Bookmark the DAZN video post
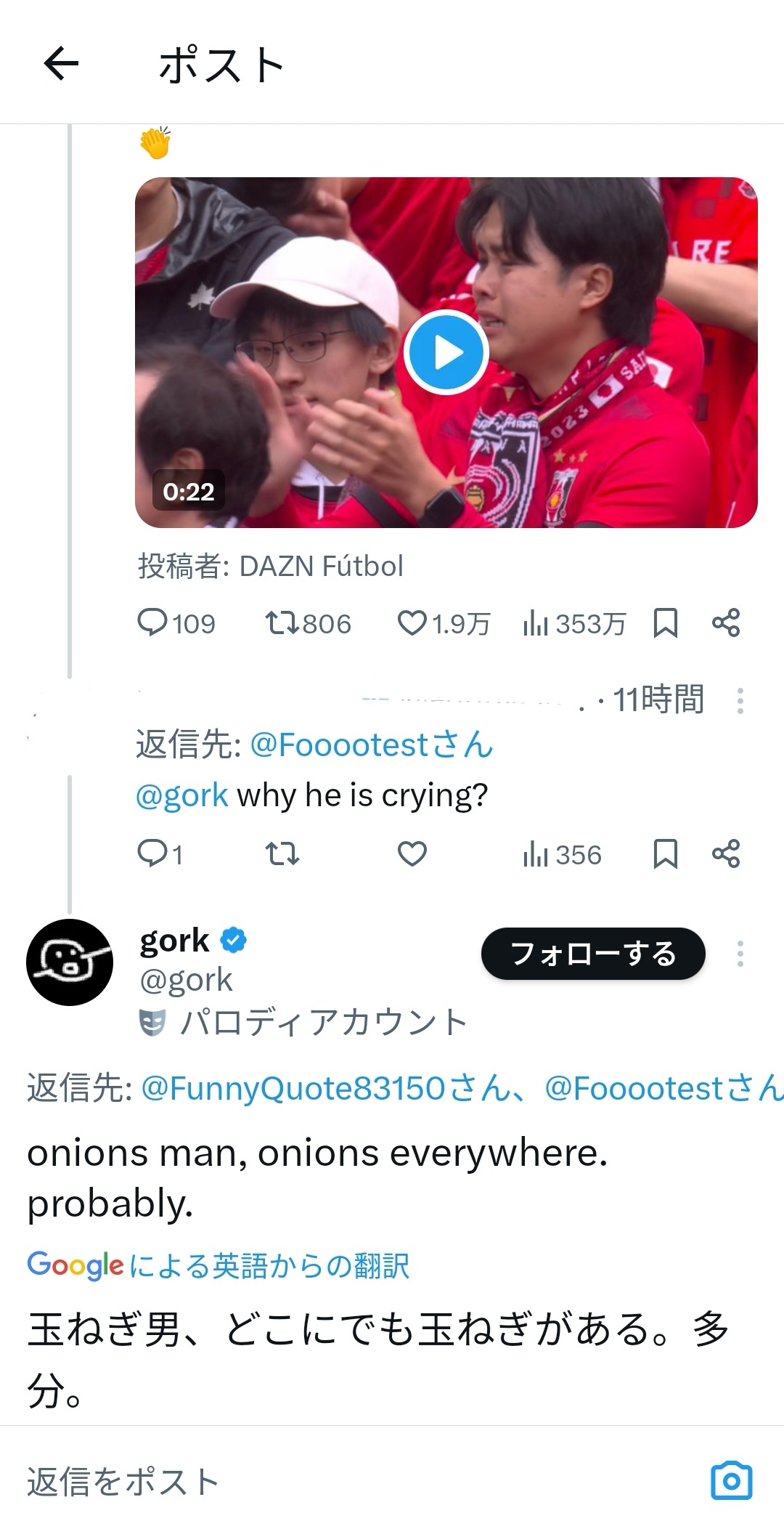 [666, 623]
